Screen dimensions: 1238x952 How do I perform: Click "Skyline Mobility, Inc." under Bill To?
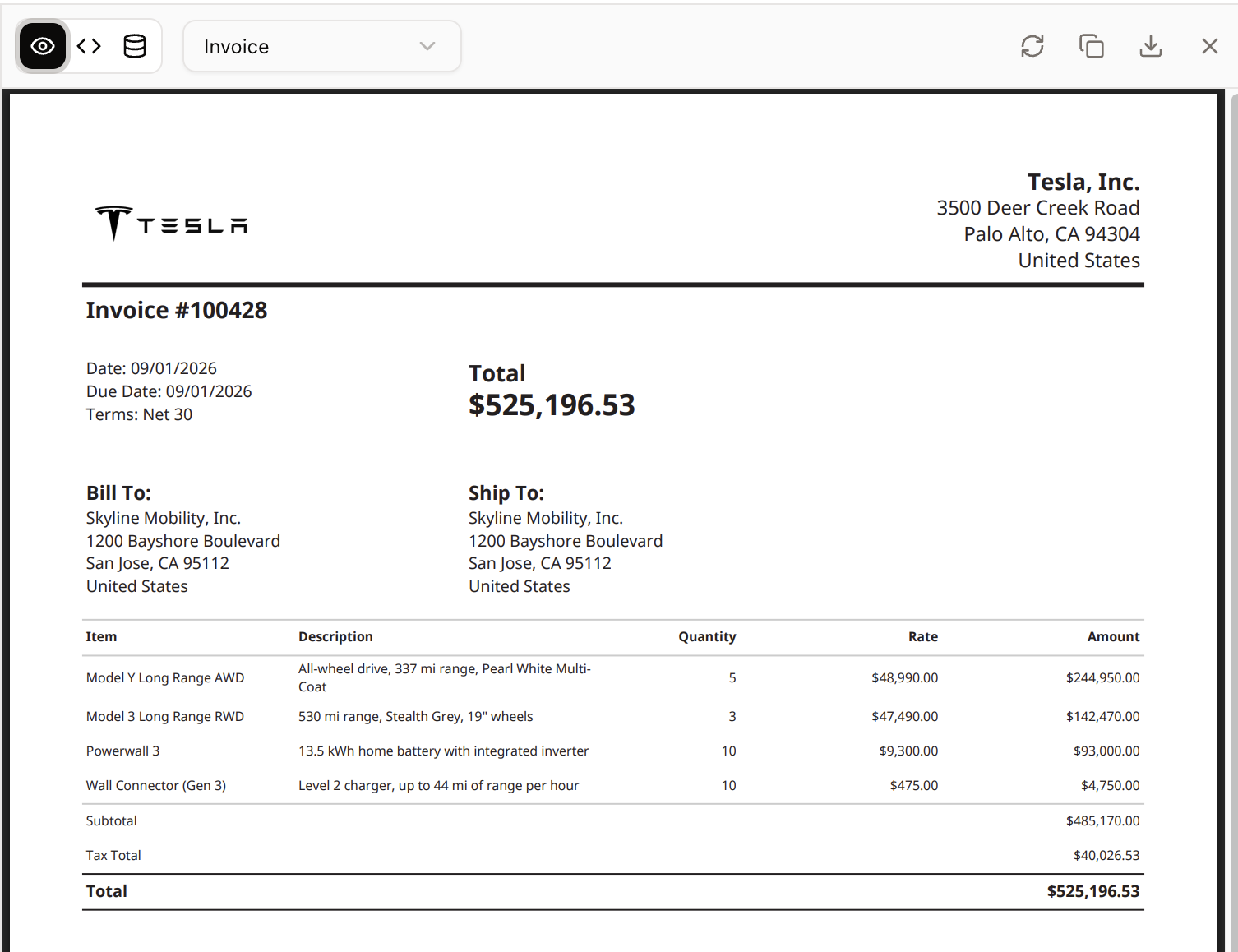pyautogui.click(x=163, y=518)
